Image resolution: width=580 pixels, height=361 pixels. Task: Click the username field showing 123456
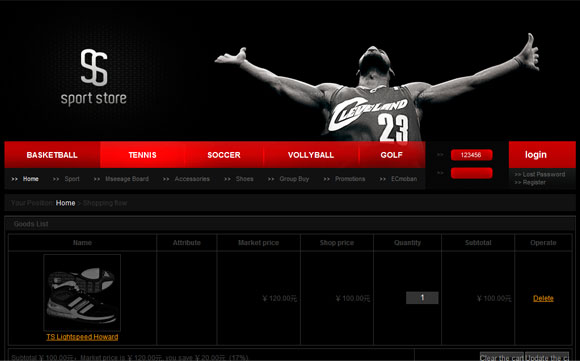click(471, 155)
